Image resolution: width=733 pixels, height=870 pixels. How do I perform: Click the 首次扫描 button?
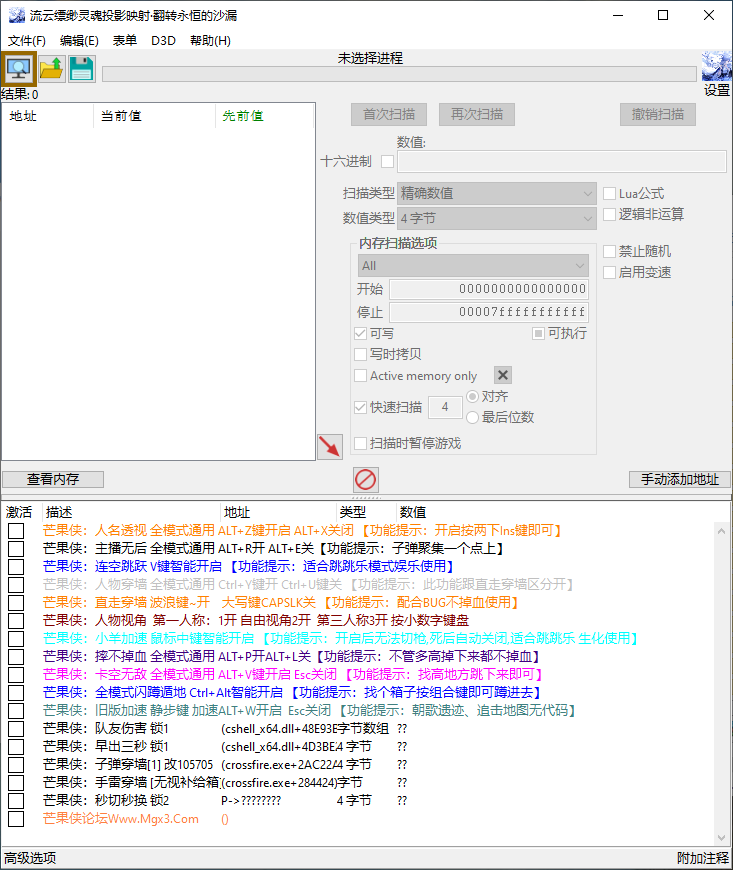pyautogui.click(x=389, y=114)
